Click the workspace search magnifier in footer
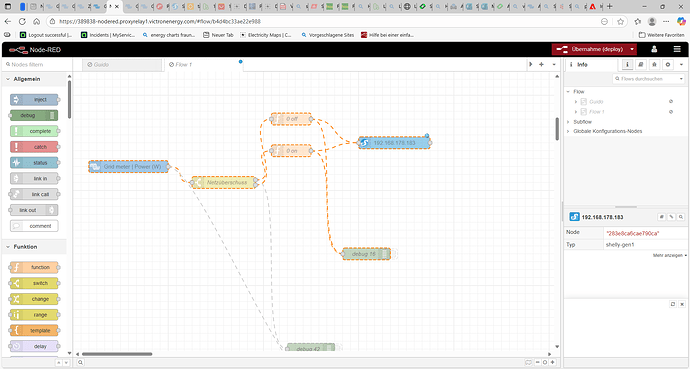The width and height of the screenshot is (690, 369). (81, 362)
